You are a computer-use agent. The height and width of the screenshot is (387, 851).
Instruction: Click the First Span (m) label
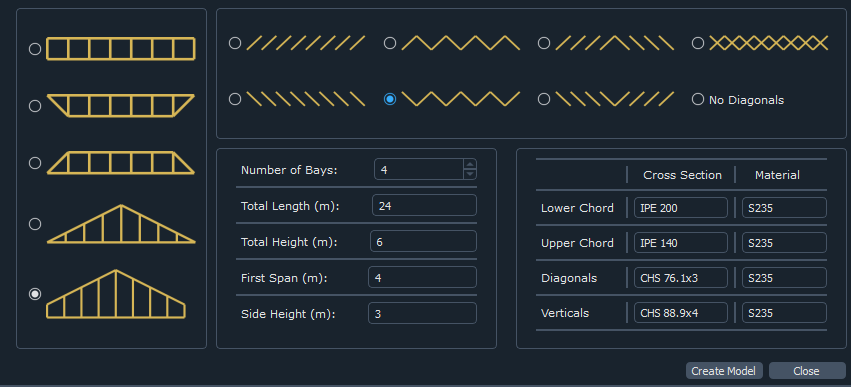[285, 277]
